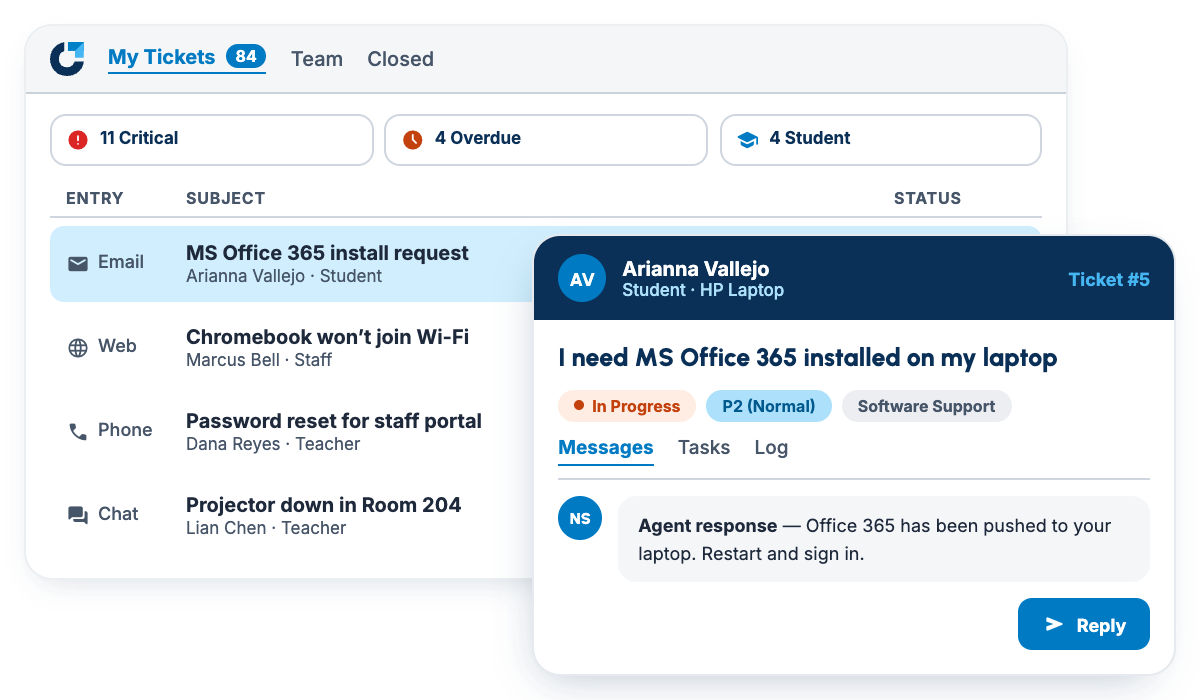The image size is (1200, 700).
Task: Click the 84 ticket count badge
Action: point(246,57)
